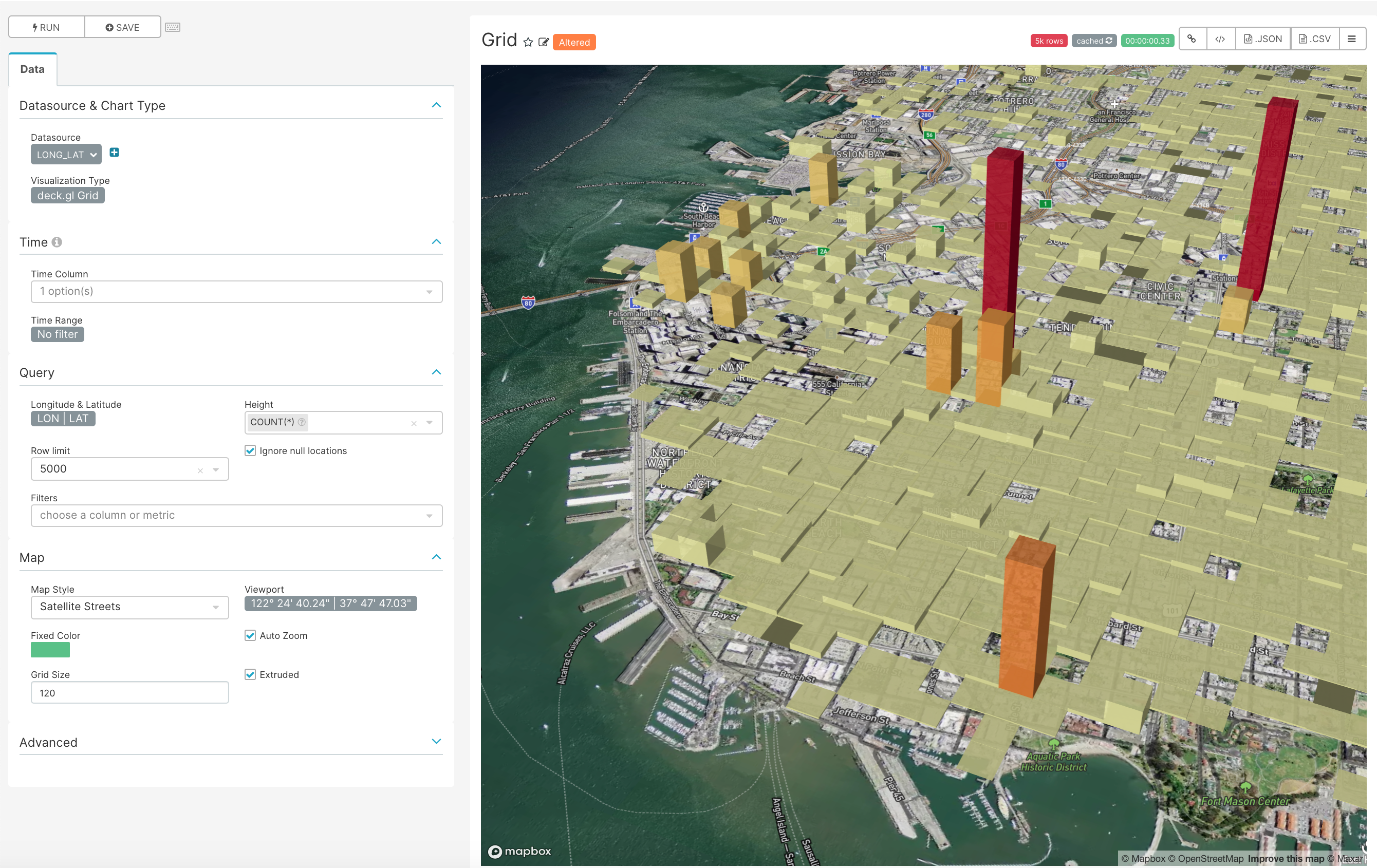The height and width of the screenshot is (868, 1377).
Task: Open the hamburger menu beside the .CSV button
Action: [1352, 39]
